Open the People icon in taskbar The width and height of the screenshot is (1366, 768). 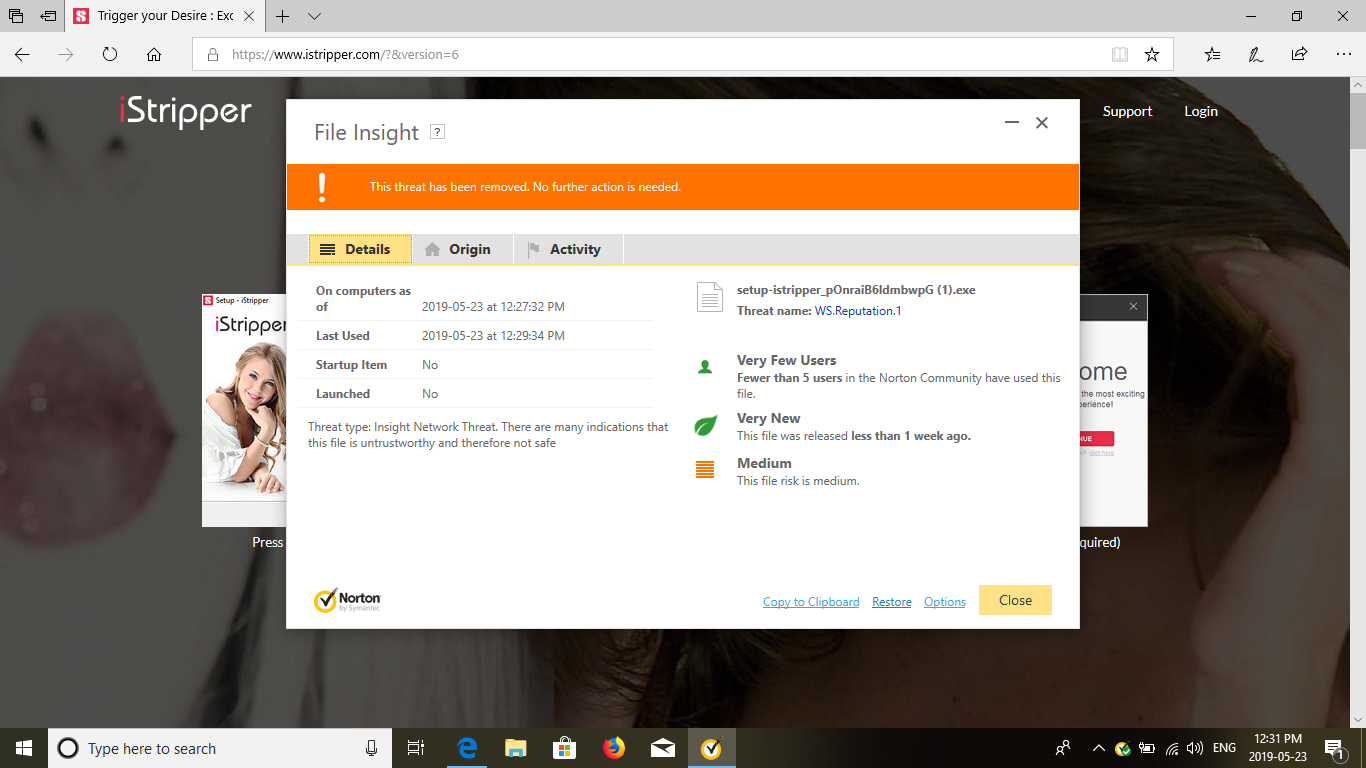[x=1063, y=748]
